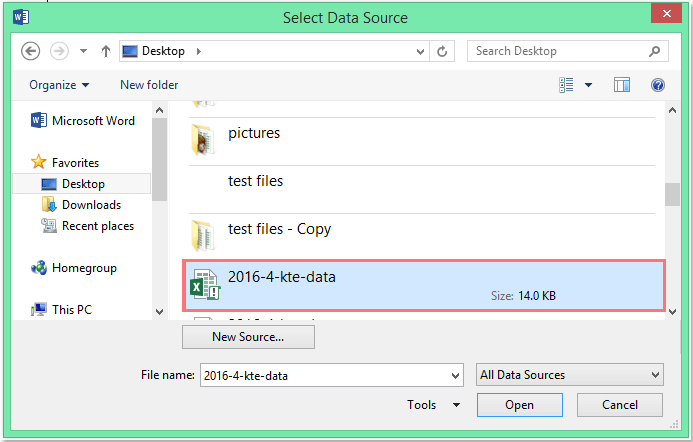This screenshot has height=442, width=693.
Task: Click the Search Desktop input field
Action: pyautogui.click(x=560, y=51)
